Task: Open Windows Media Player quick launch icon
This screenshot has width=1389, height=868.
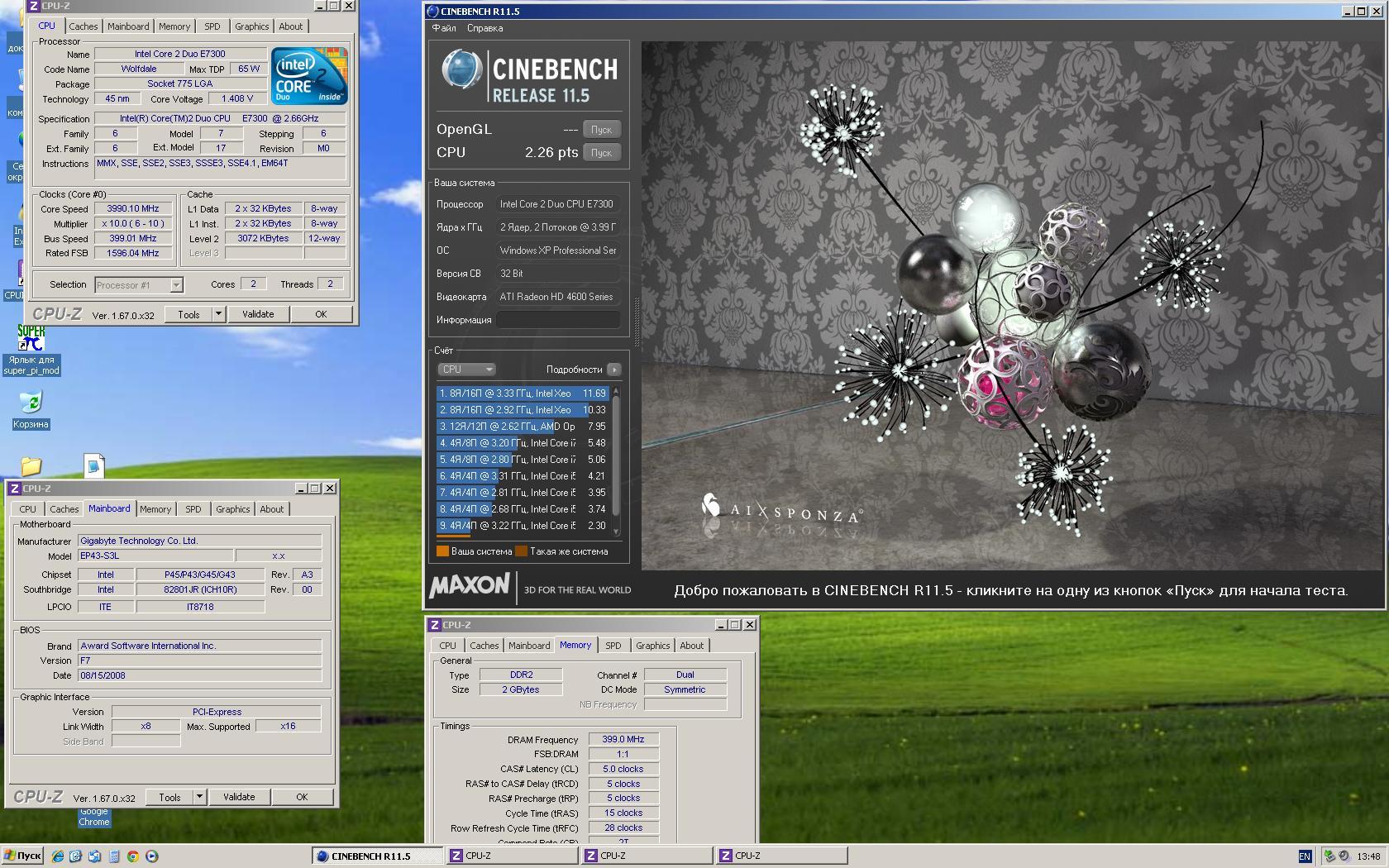Action: [x=151, y=856]
